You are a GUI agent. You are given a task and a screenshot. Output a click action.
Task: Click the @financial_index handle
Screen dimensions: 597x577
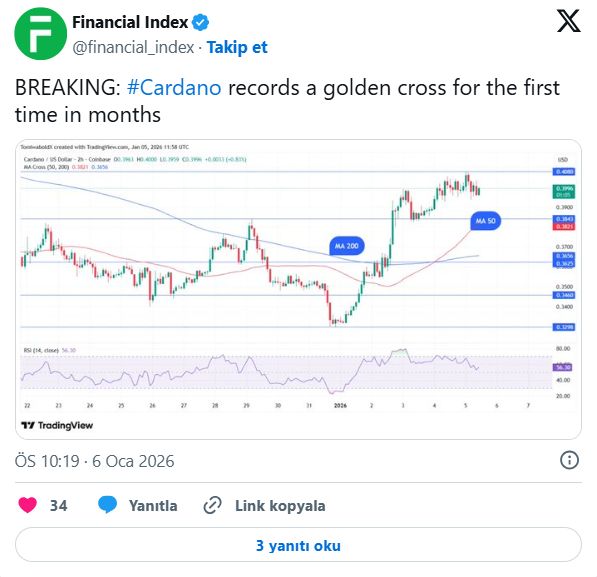(x=133, y=48)
